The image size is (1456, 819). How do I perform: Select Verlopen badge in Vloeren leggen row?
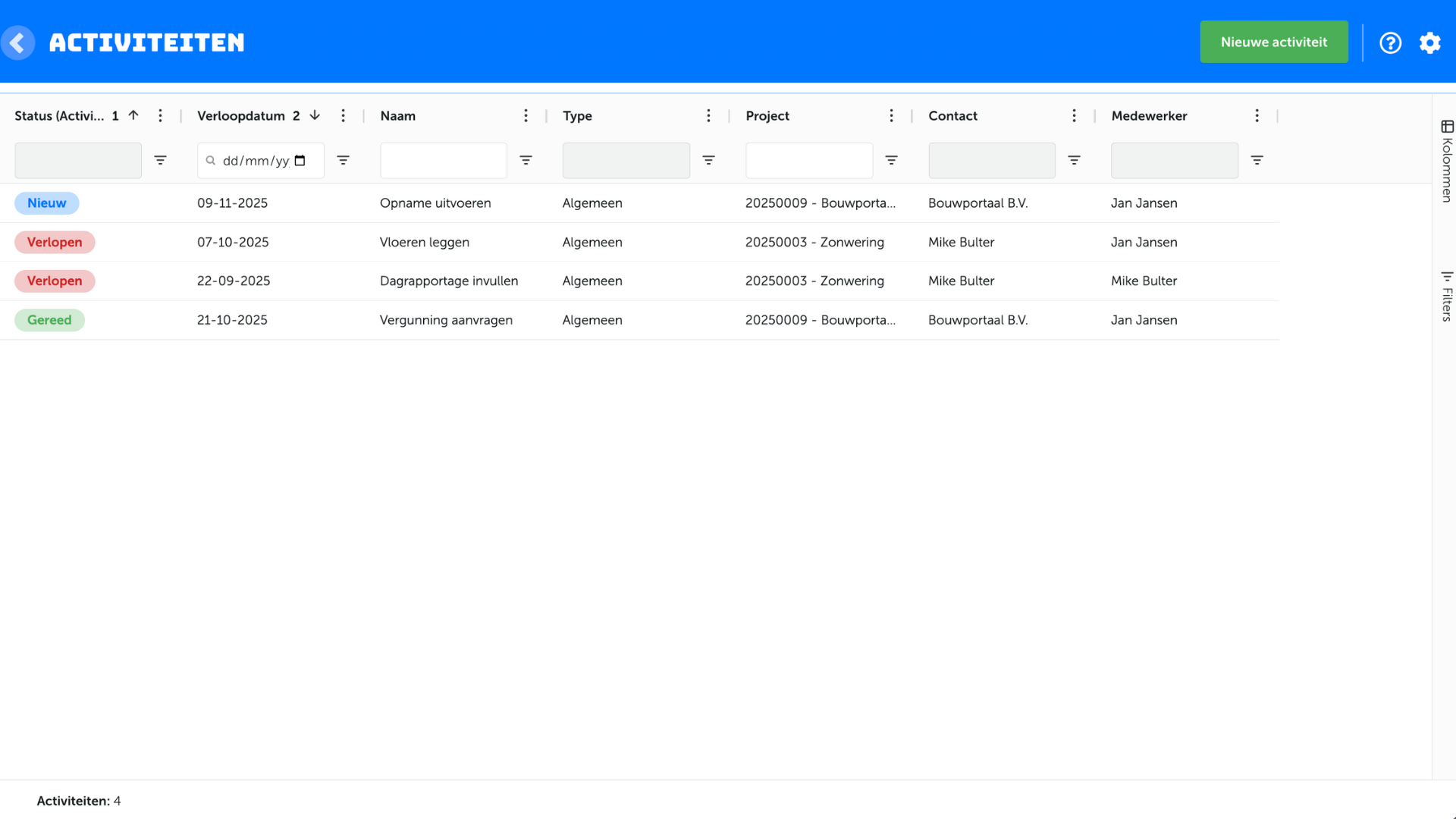coord(55,242)
